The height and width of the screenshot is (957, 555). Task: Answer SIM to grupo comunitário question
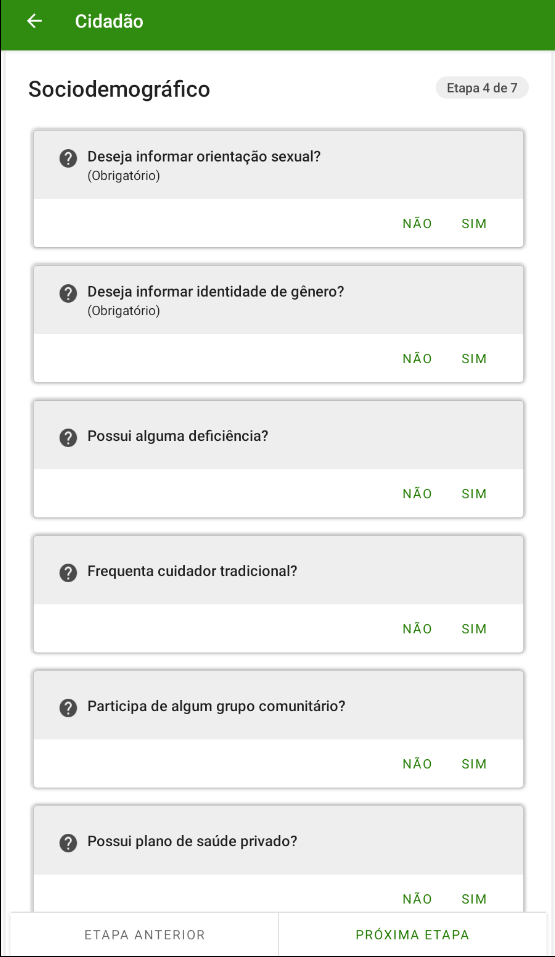coord(474,764)
